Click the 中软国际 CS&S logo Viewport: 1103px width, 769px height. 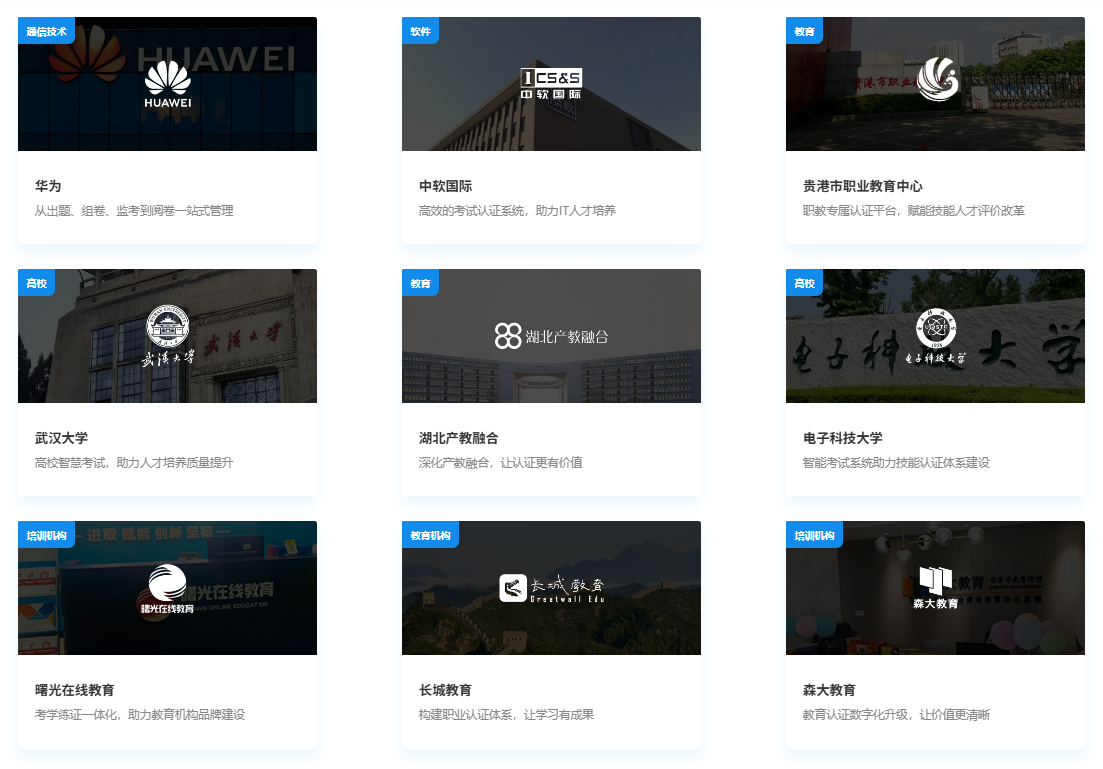(x=550, y=84)
